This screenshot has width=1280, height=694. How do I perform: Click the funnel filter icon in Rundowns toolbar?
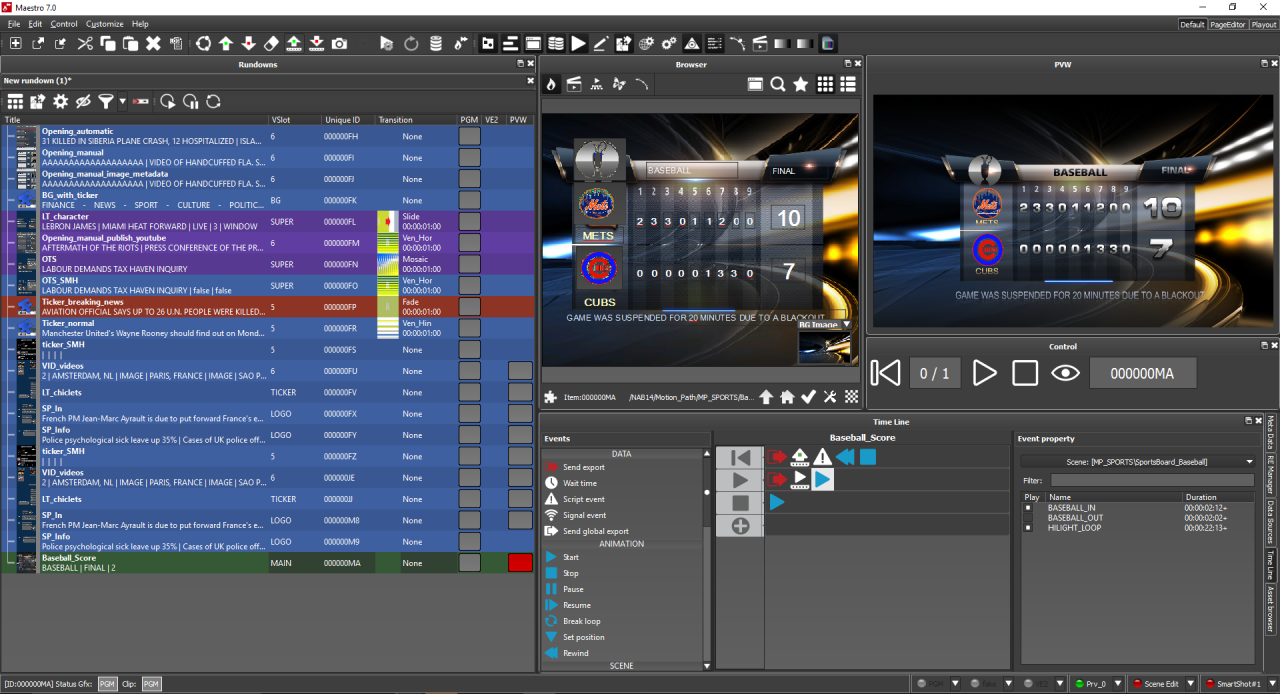point(105,101)
